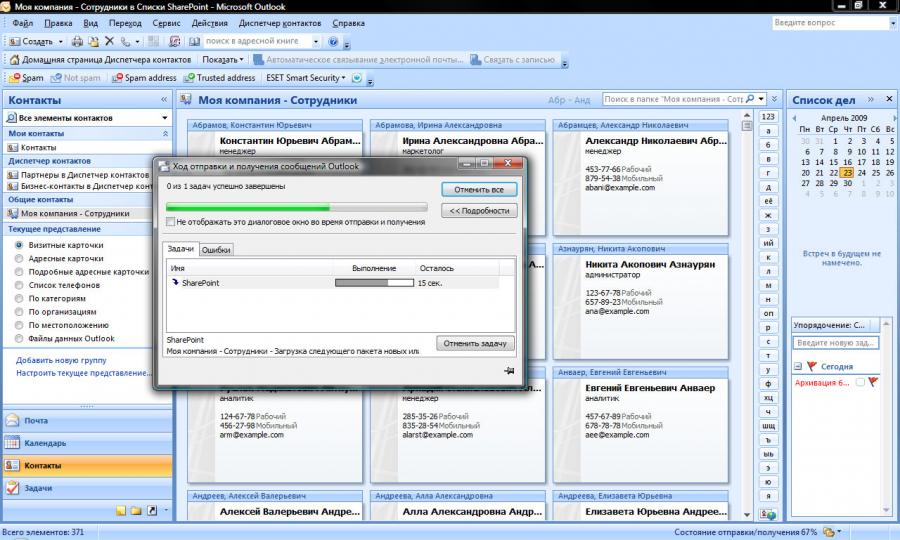900x540 pixels.
Task: Open ESET Smart Security dropdown
Action: pyautogui.click(x=305, y=77)
